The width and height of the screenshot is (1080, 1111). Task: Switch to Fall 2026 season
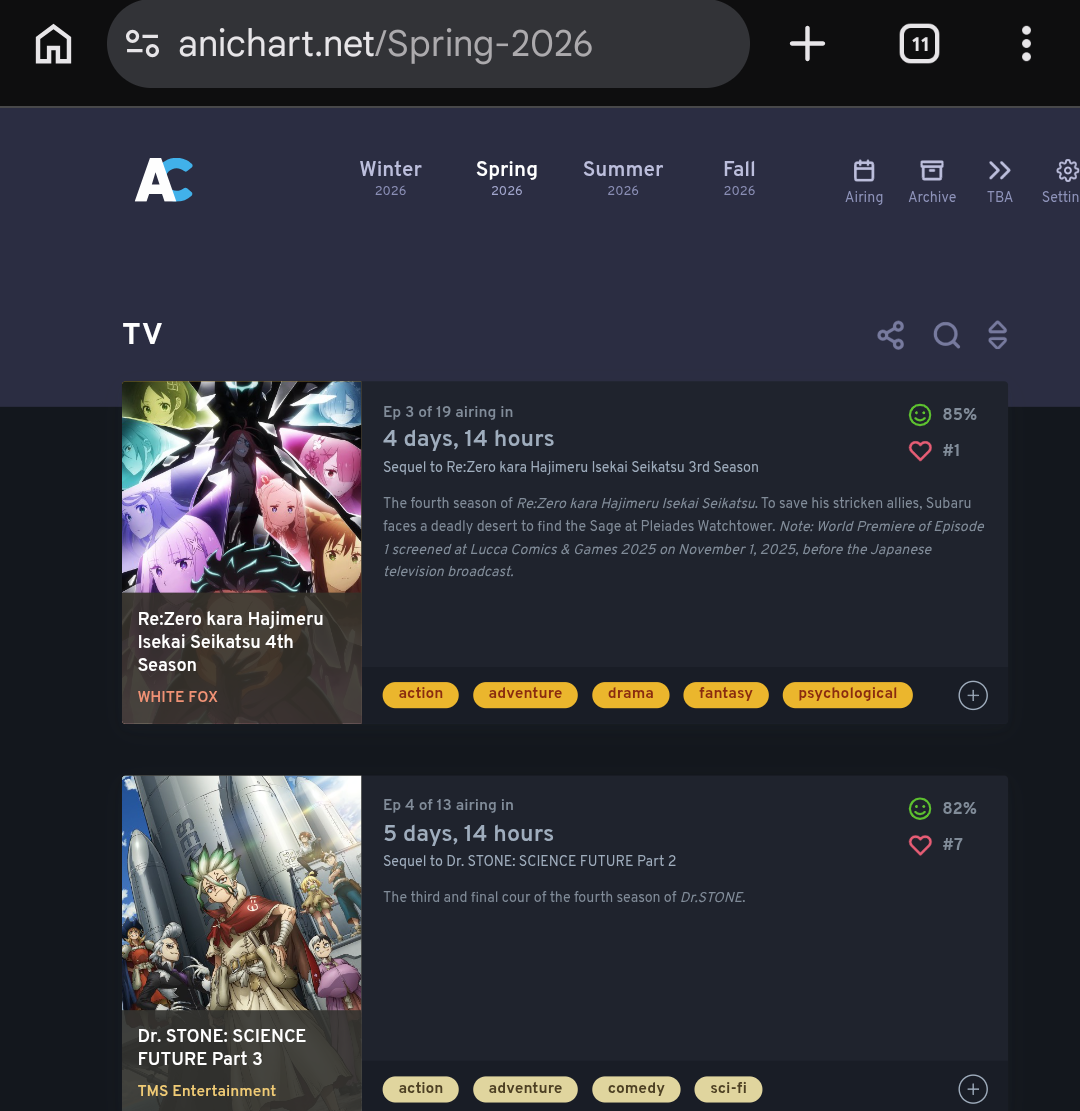coord(739,178)
